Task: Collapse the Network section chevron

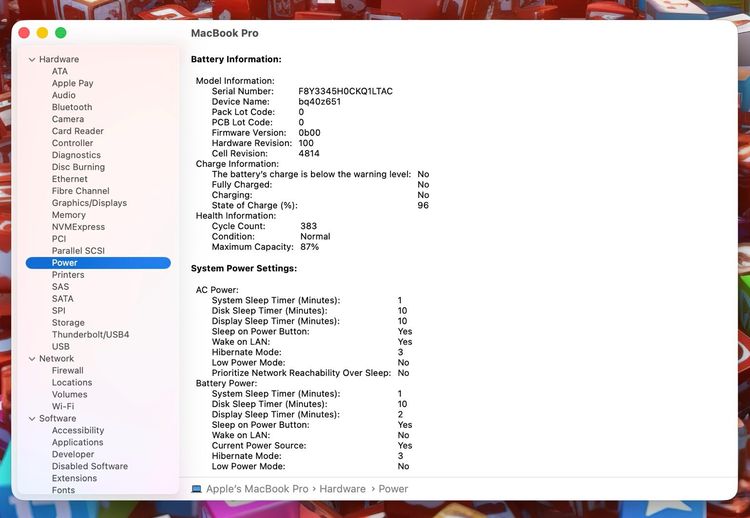Action: (32, 359)
